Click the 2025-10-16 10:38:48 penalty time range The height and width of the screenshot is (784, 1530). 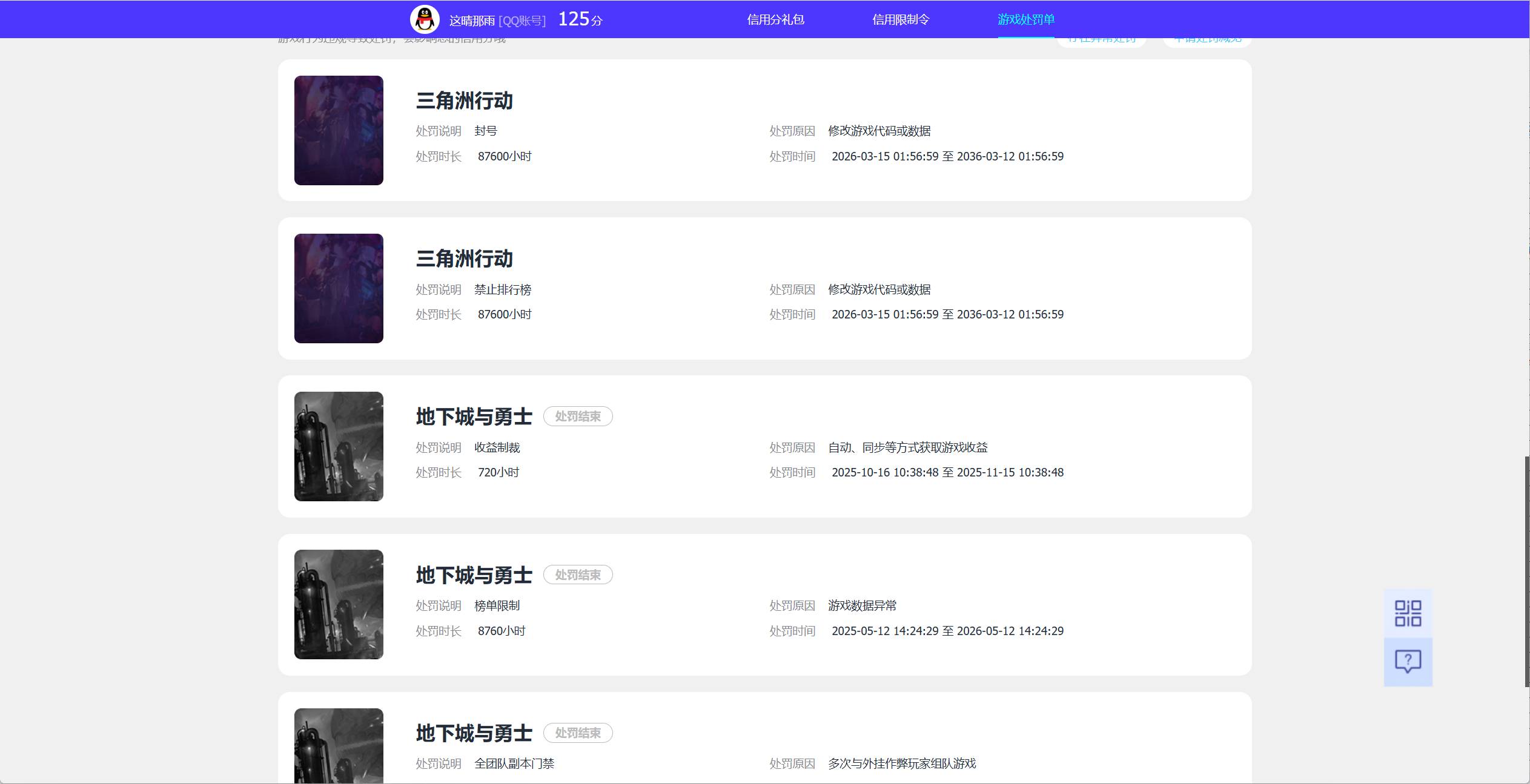pos(947,472)
